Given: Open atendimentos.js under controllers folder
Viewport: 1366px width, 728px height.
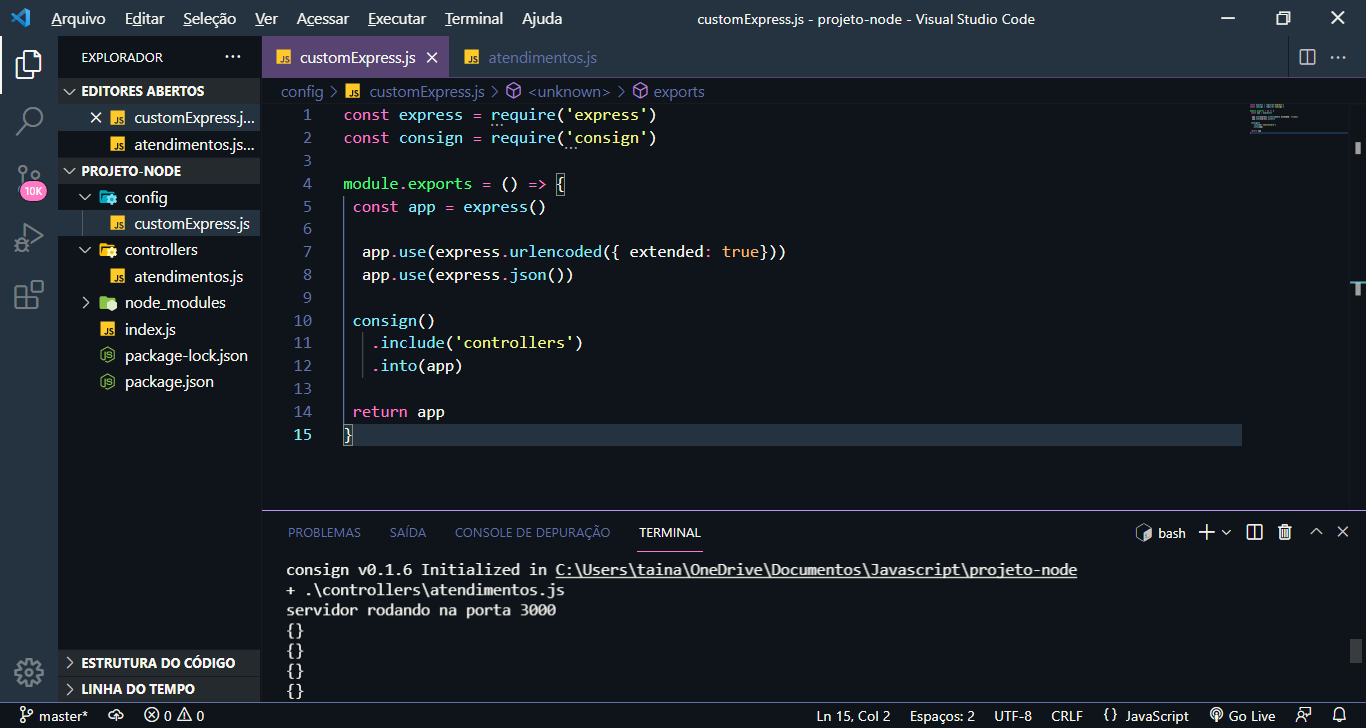Looking at the screenshot, I should point(159,277).
